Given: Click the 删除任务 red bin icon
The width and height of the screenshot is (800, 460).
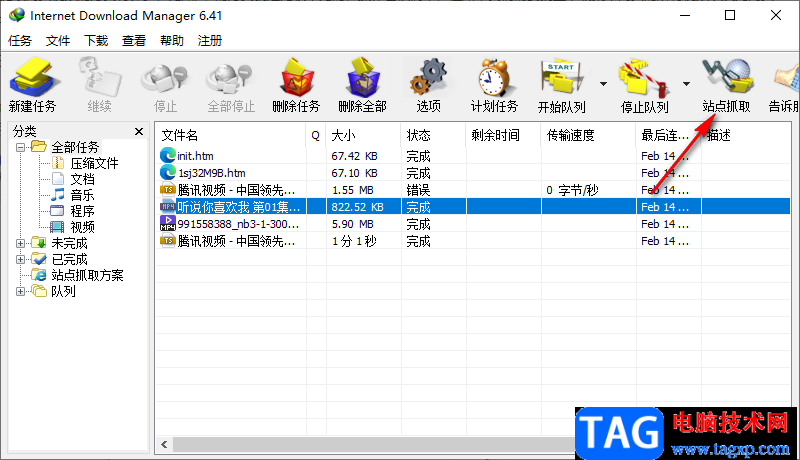Looking at the screenshot, I should [x=296, y=78].
